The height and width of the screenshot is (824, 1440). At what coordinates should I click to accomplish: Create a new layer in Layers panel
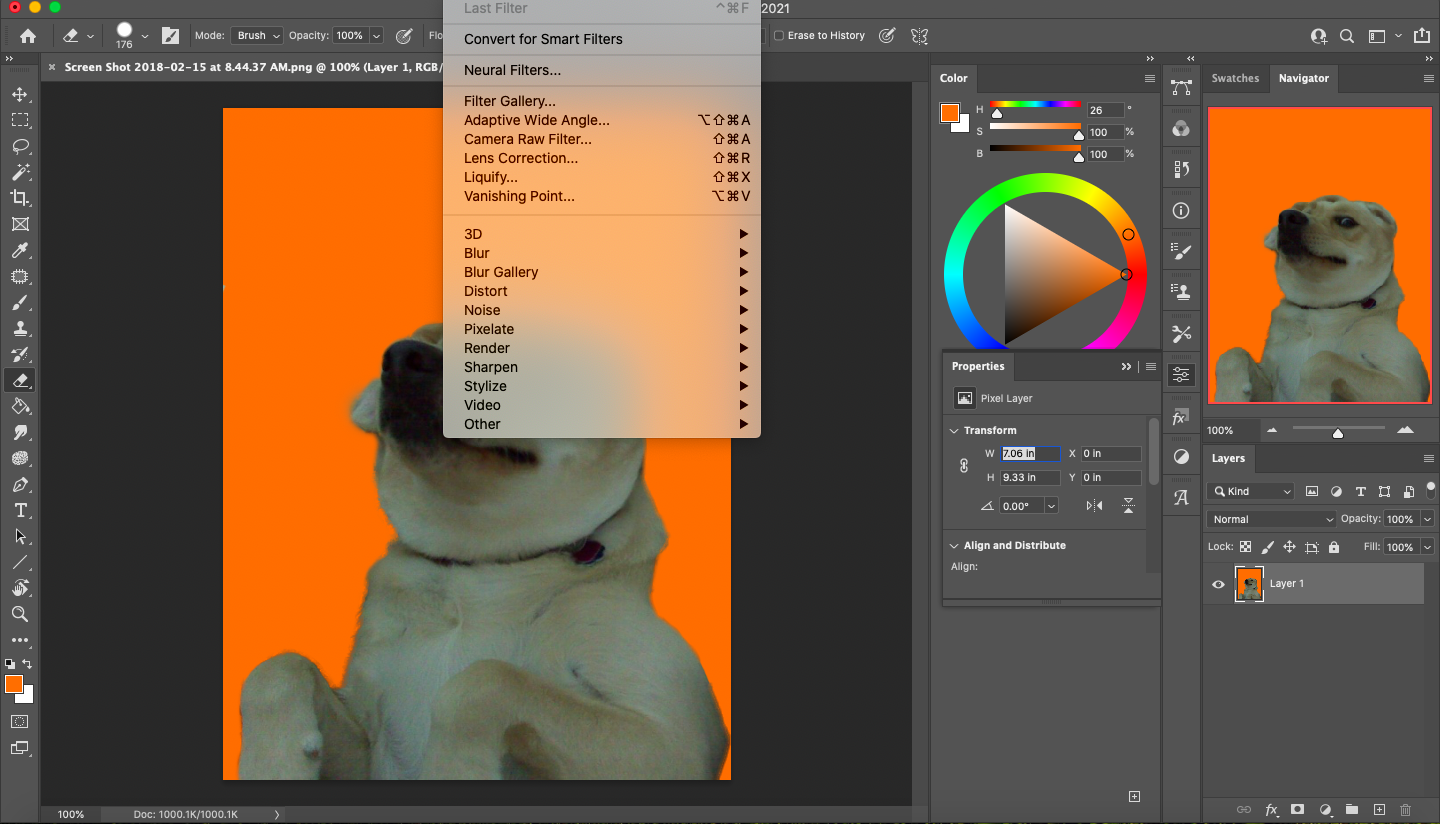point(1379,809)
